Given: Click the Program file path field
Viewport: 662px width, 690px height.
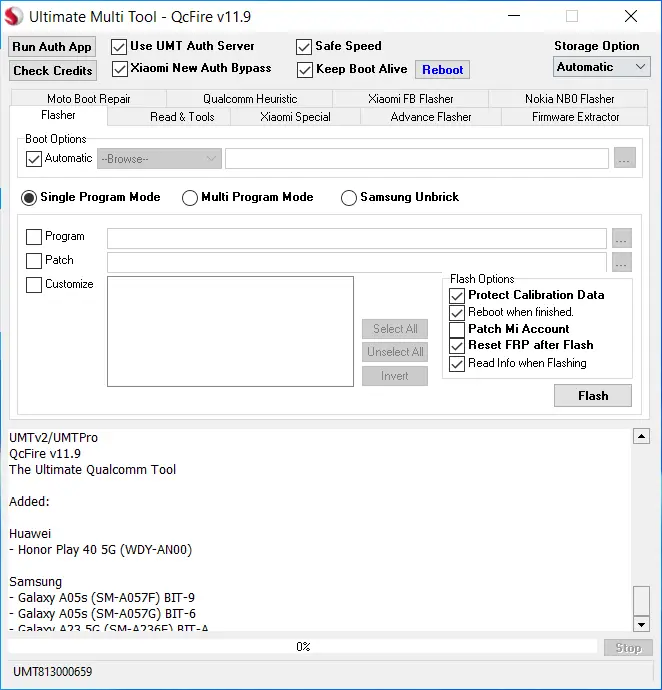Looking at the screenshot, I should pyautogui.click(x=357, y=239).
